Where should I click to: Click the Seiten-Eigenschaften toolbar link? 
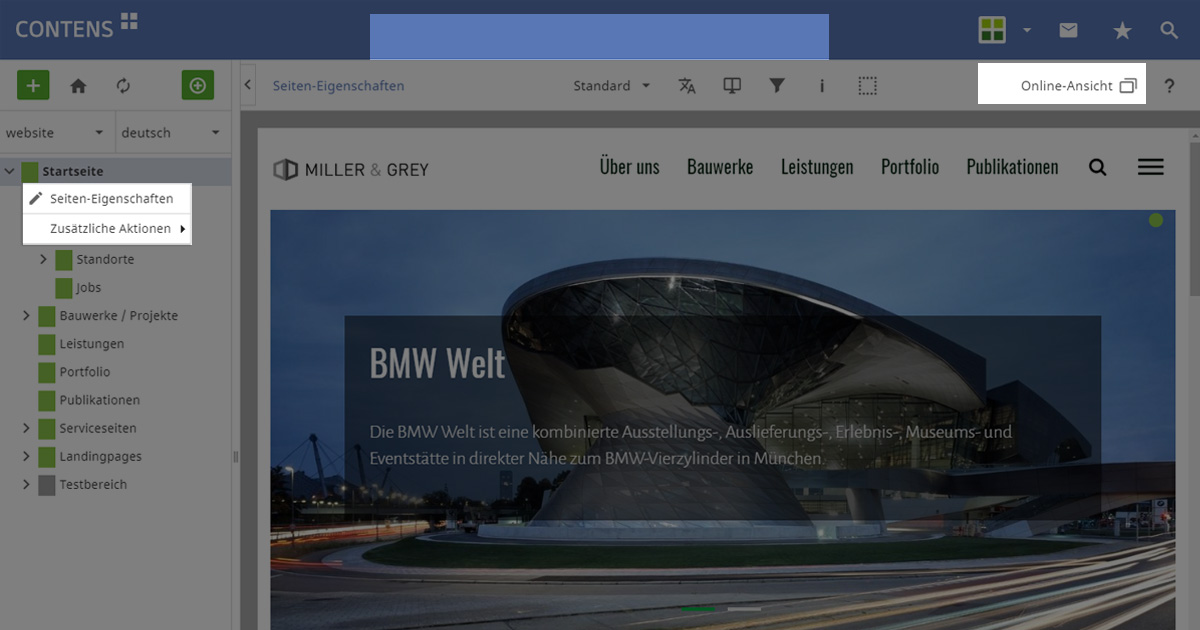coord(339,86)
